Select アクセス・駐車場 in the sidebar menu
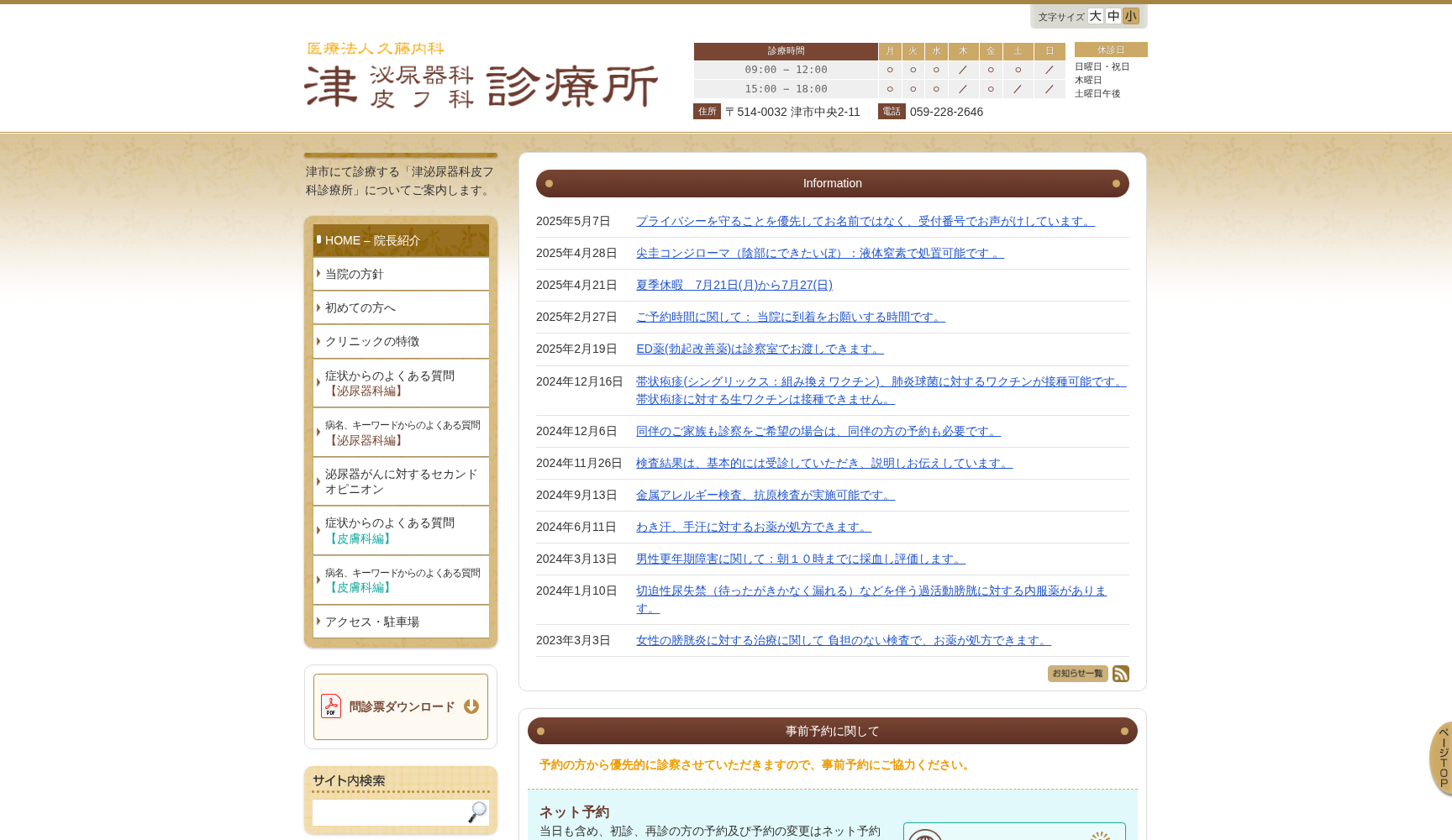This screenshot has width=1452, height=840. (371, 622)
